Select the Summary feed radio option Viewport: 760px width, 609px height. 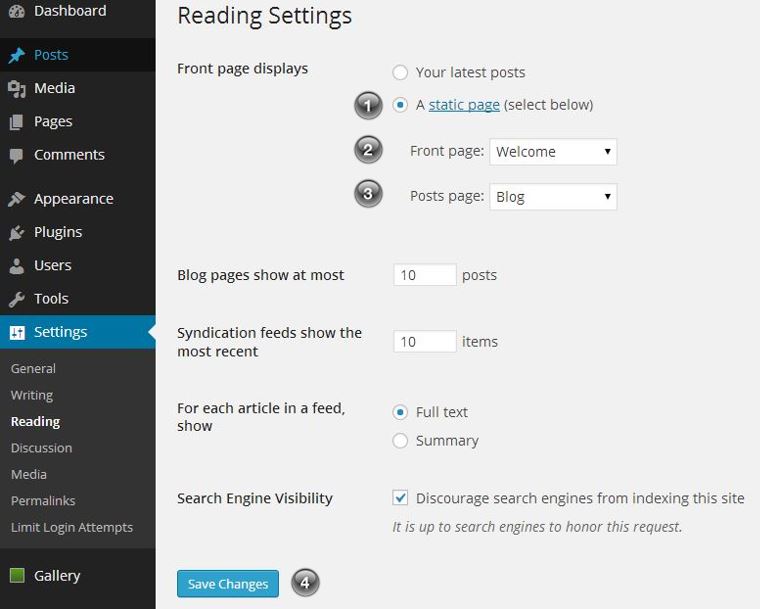pyautogui.click(x=400, y=441)
